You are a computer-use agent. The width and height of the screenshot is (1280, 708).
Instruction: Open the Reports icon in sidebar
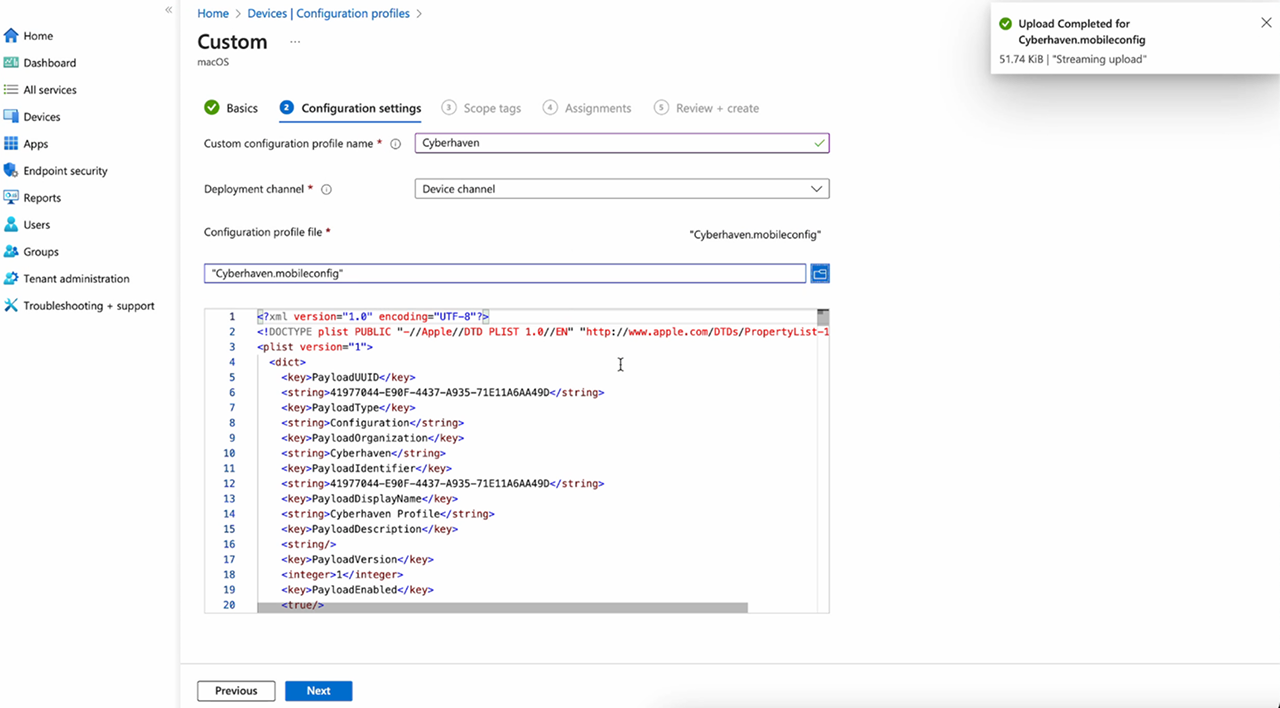pos(11,198)
